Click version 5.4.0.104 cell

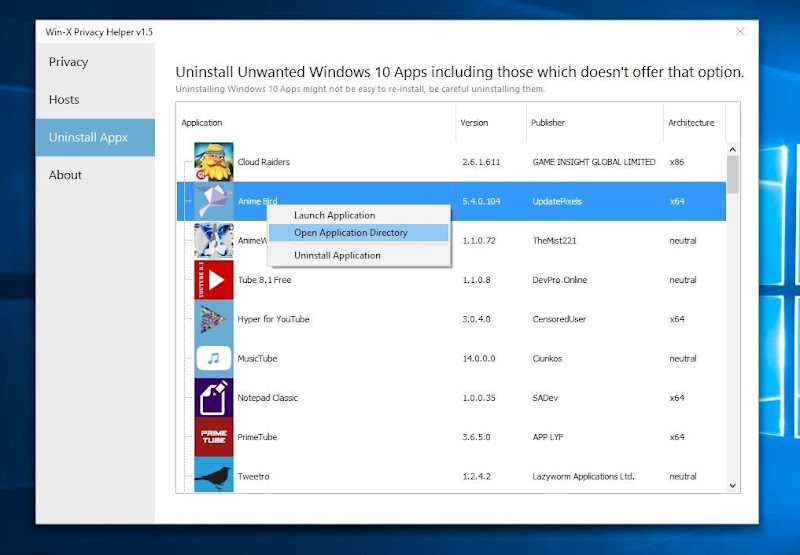click(481, 201)
